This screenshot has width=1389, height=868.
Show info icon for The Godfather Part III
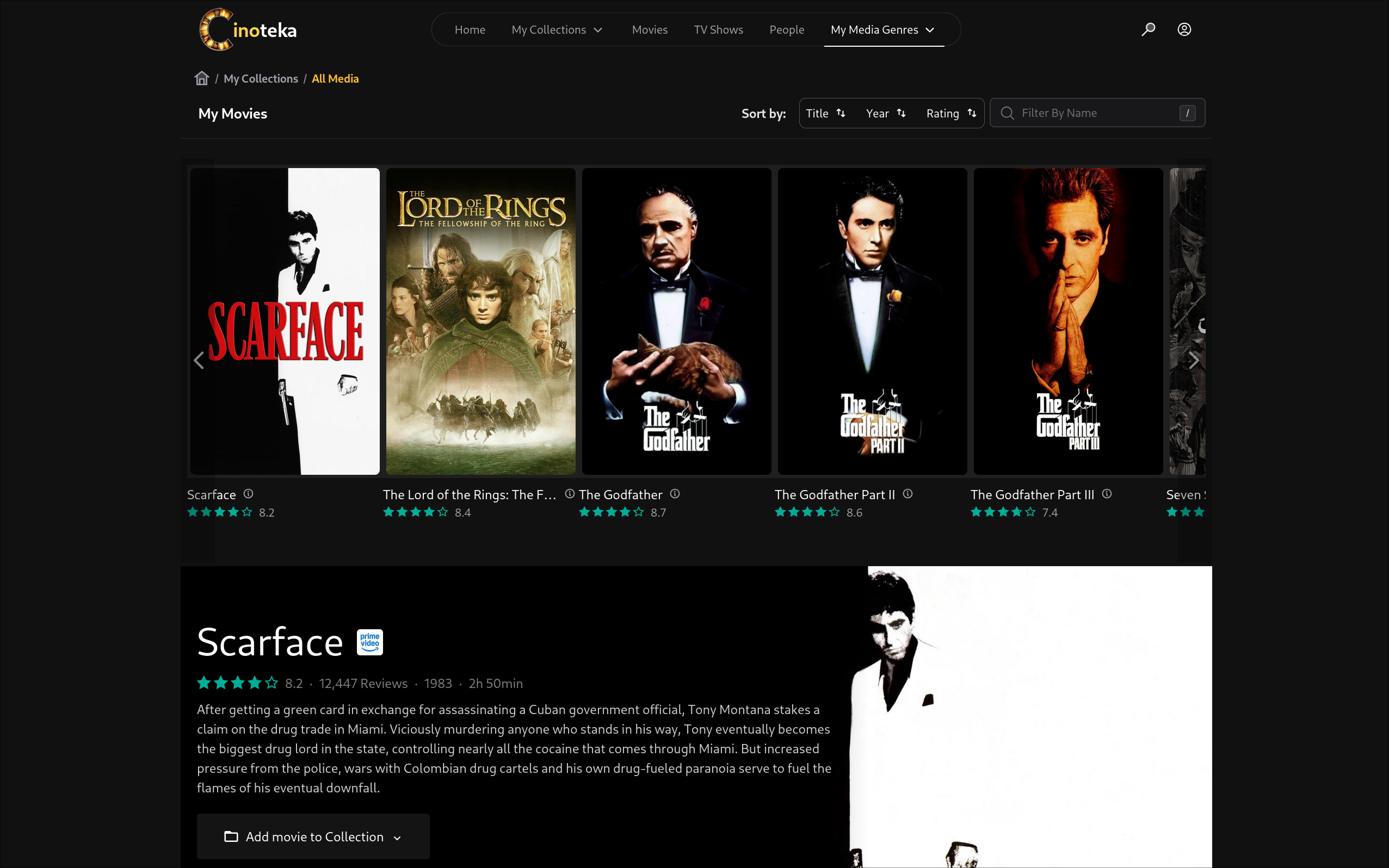[1107, 494]
